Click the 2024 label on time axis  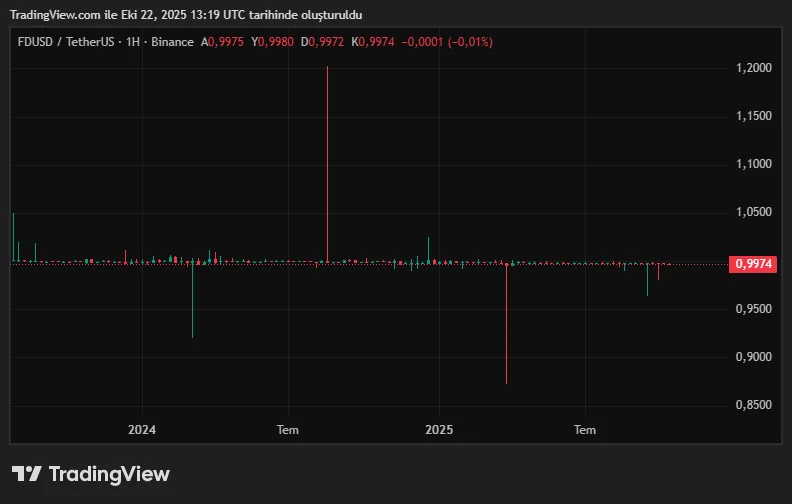[x=142, y=430]
